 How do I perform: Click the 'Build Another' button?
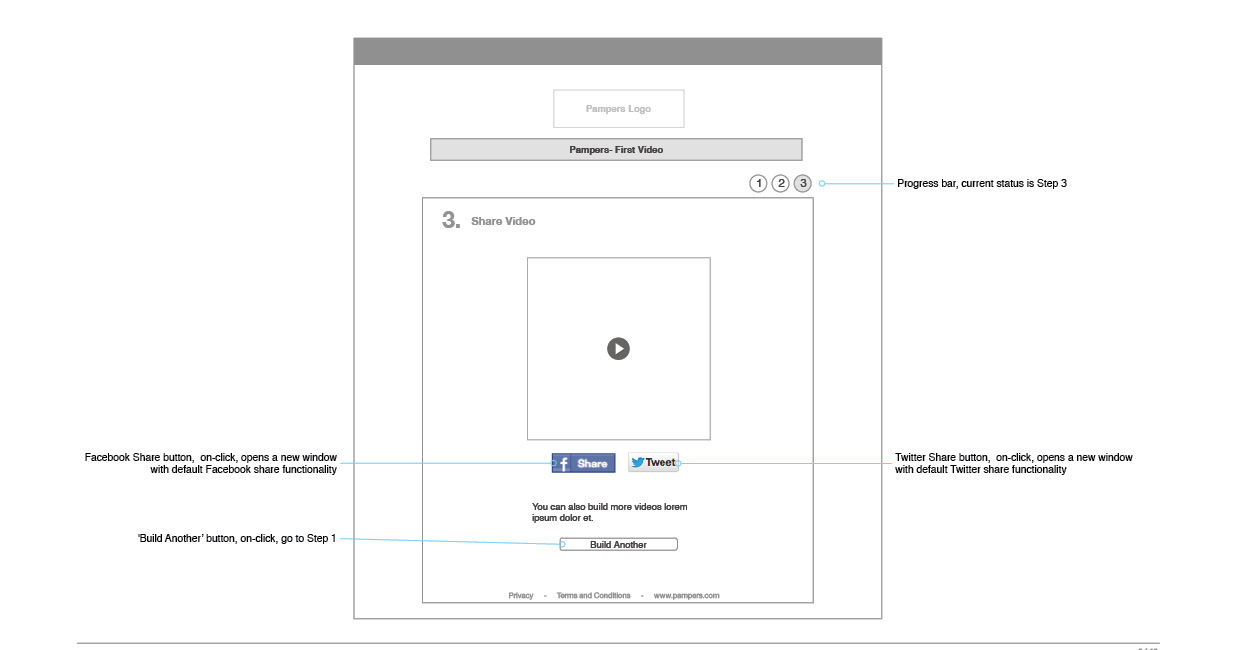[x=619, y=545]
